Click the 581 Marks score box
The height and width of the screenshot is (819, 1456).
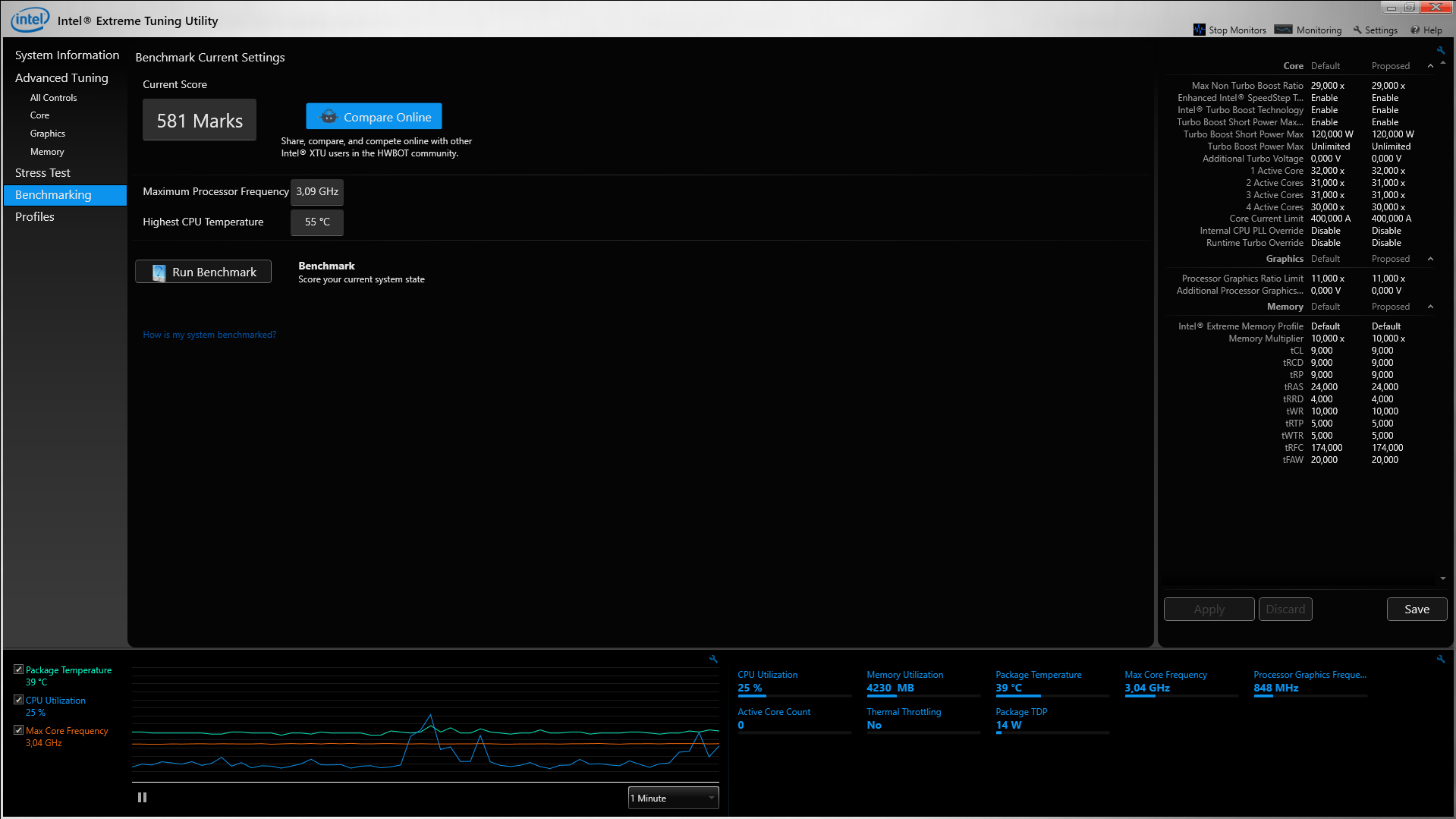point(200,120)
